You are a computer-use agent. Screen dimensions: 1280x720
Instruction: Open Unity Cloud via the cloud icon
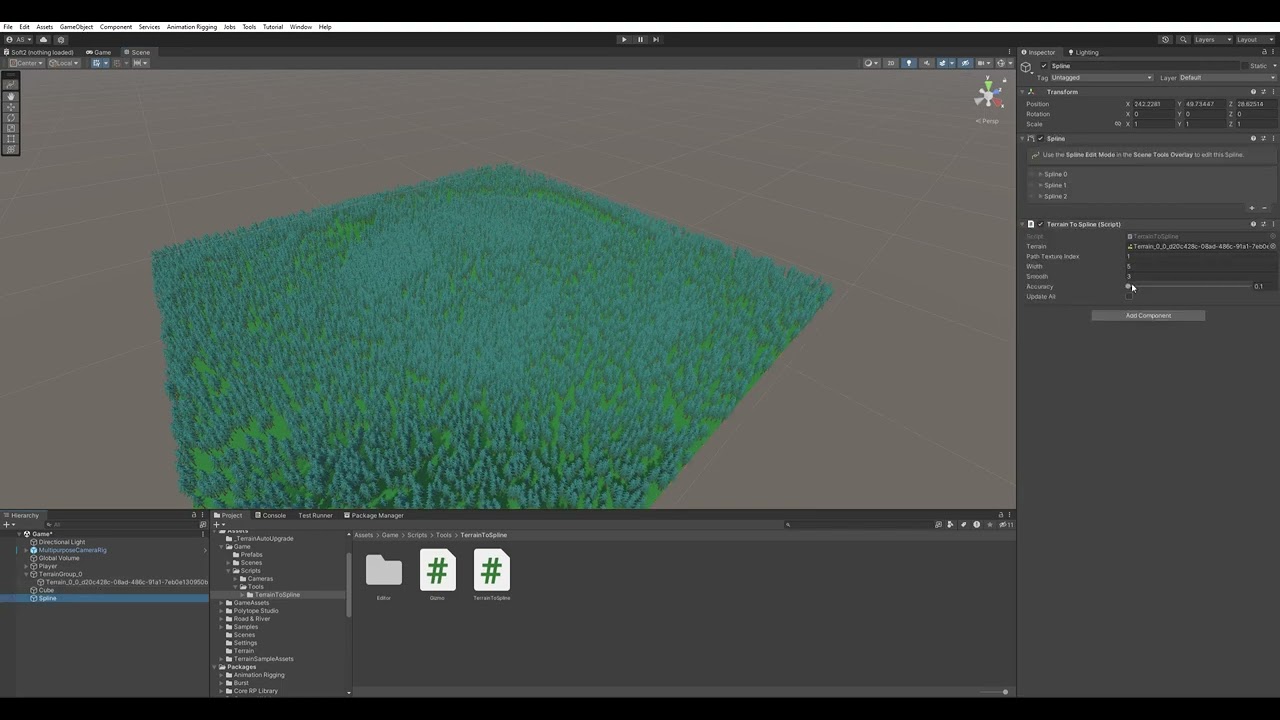[x=43, y=40]
